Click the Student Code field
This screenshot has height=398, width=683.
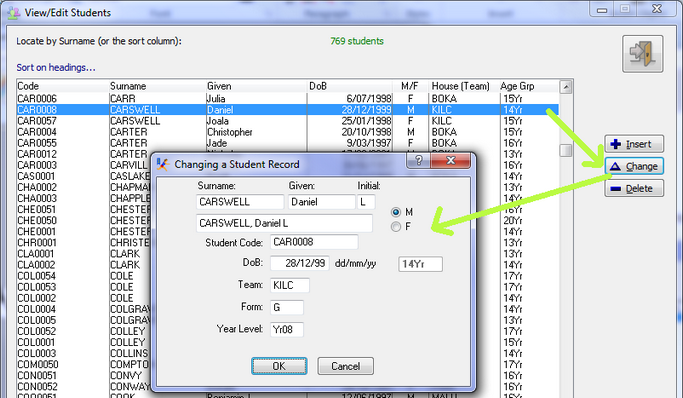point(314,242)
